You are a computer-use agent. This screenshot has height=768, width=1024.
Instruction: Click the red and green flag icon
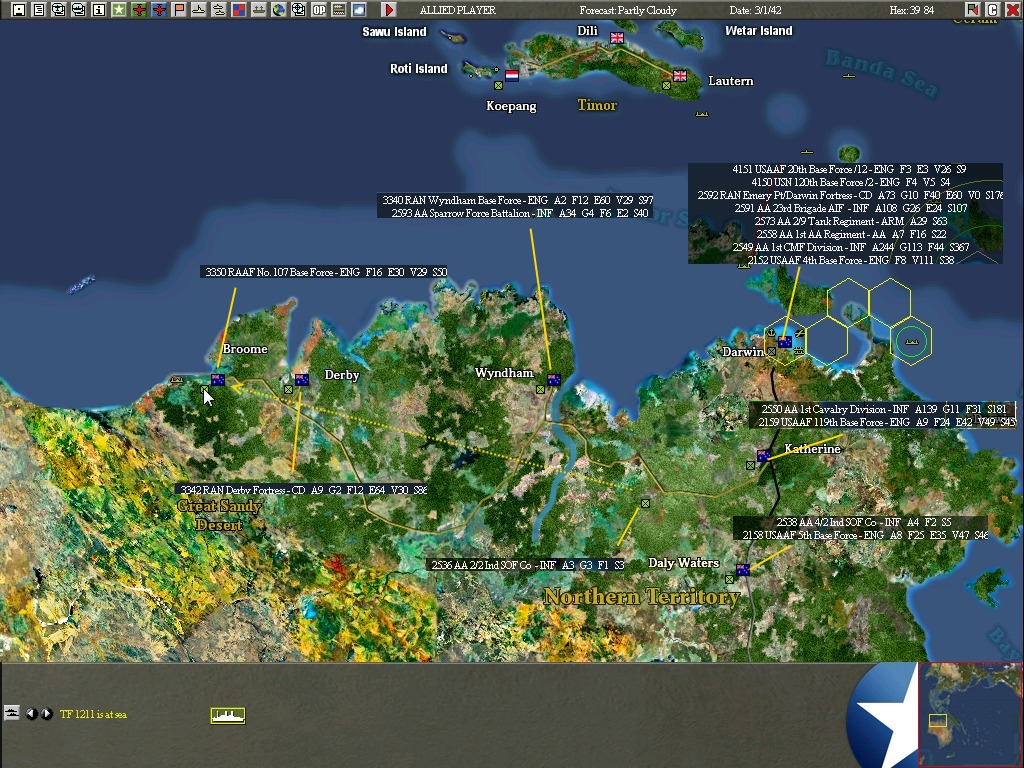tap(972, 10)
